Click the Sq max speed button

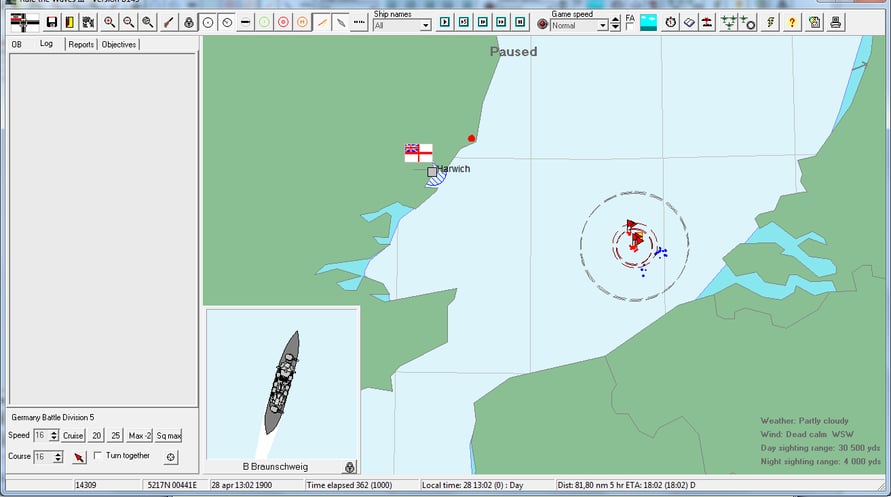(x=169, y=436)
